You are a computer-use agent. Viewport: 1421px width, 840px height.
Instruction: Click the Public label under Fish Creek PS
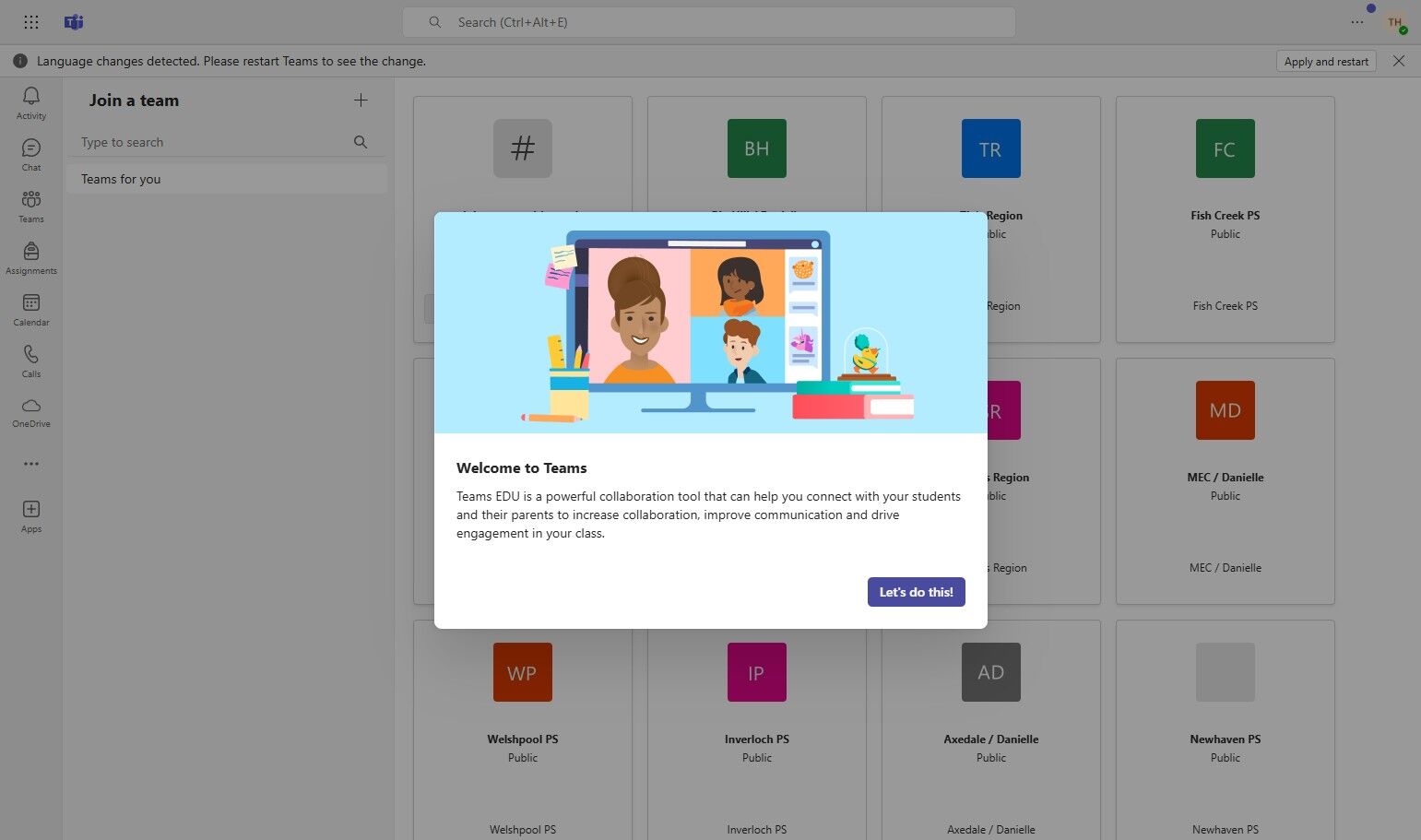point(1226,233)
